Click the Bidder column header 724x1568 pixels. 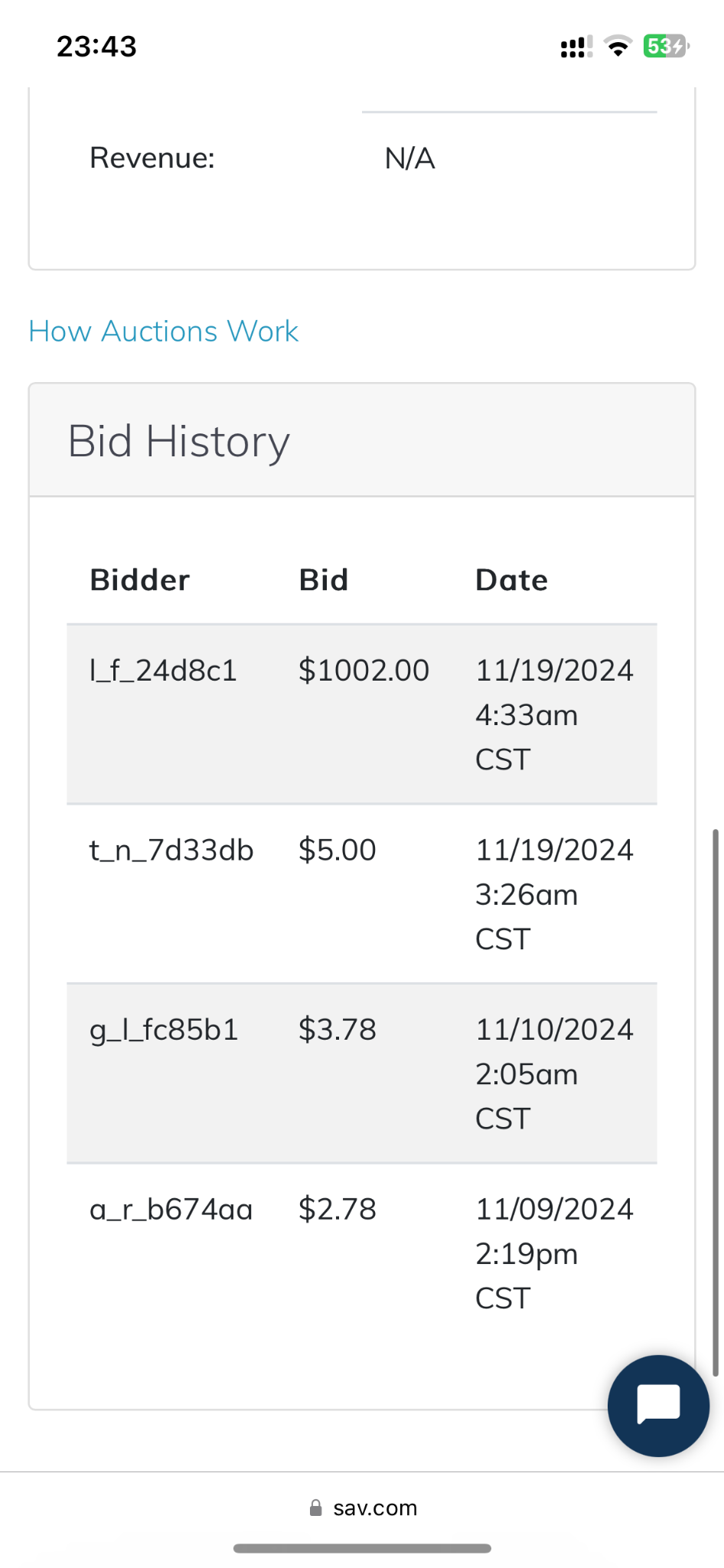(139, 580)
